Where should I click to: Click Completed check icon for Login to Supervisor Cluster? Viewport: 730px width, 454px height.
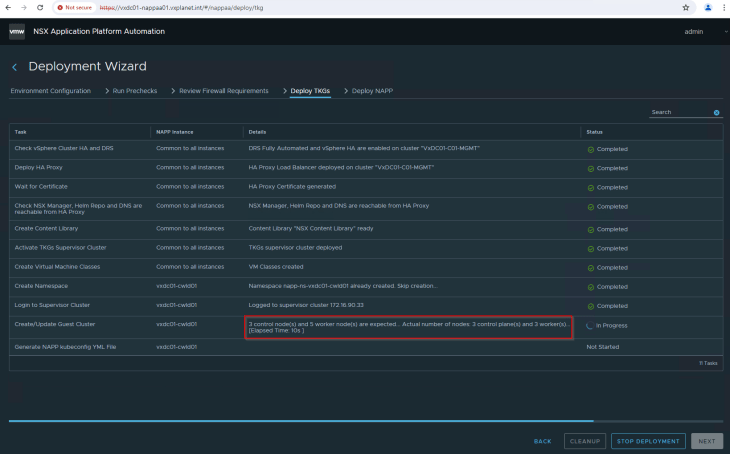[591, 306]
